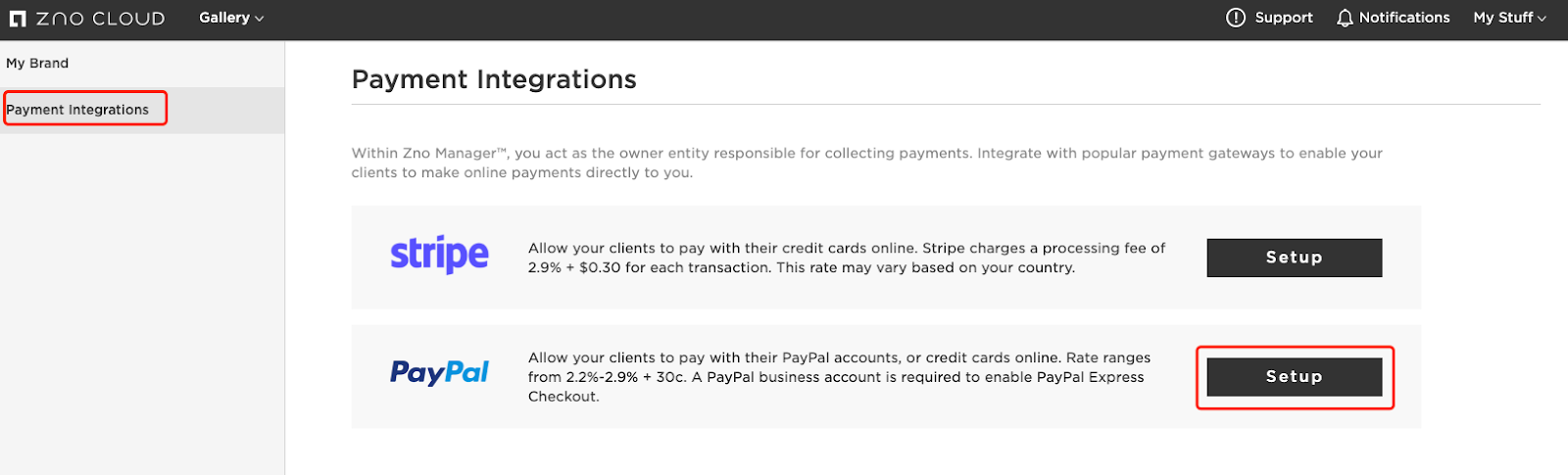
Task: Click the Zno Manager intro paragraph
Action: coord(867,163)
